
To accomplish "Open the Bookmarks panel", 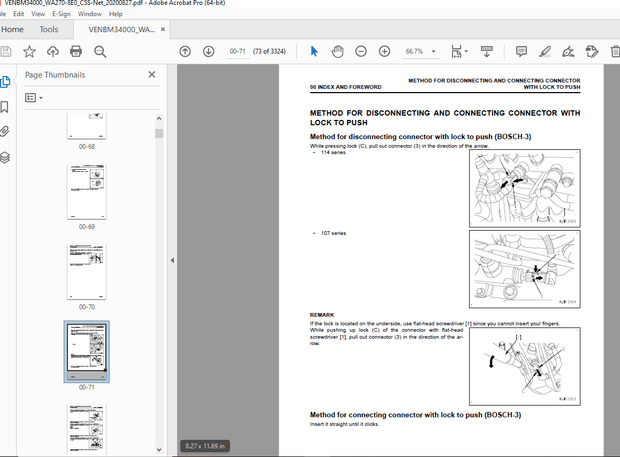I will click(4, 107).
